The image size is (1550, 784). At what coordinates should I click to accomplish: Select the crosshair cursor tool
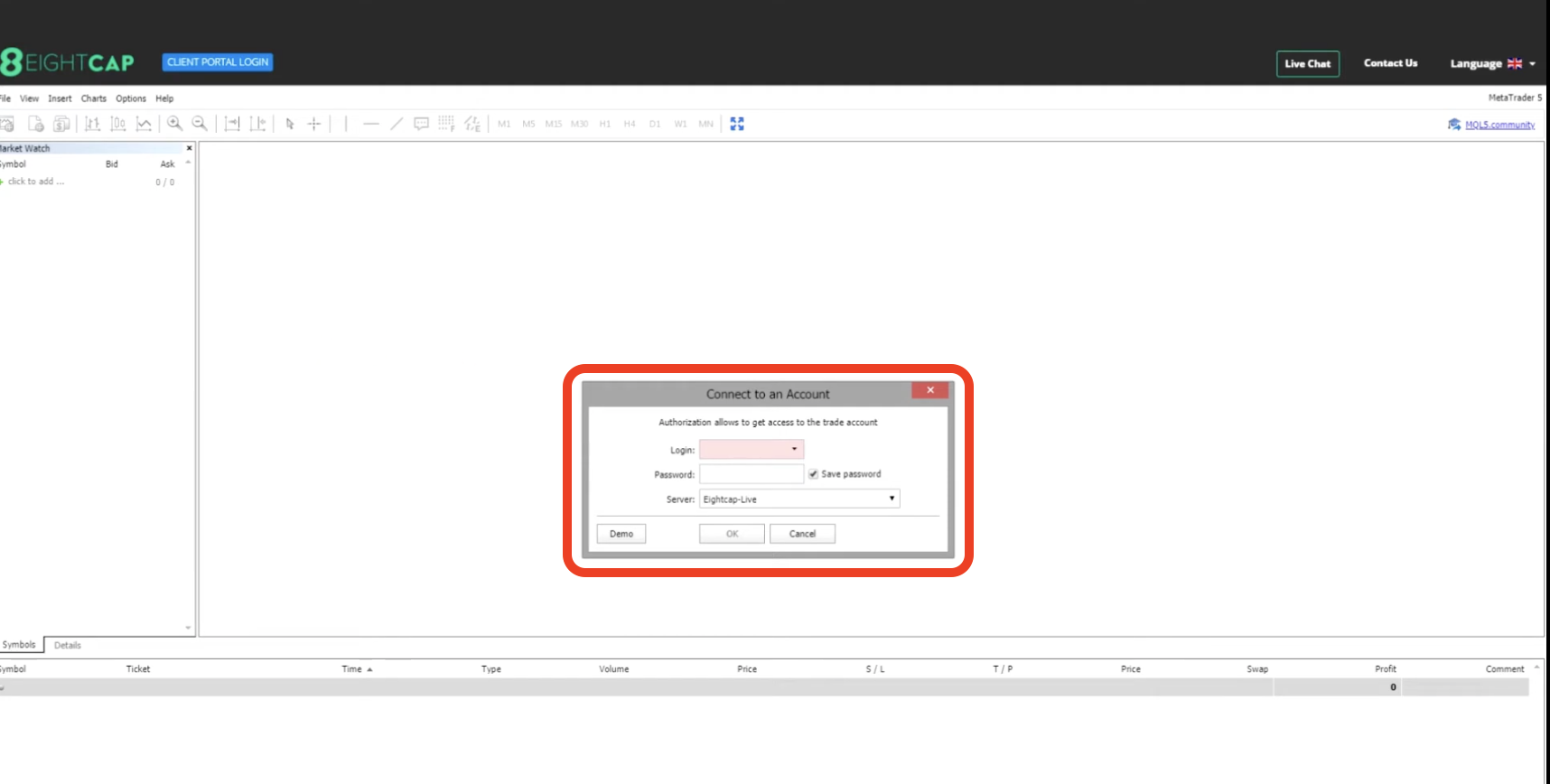[x=314, y=124]
